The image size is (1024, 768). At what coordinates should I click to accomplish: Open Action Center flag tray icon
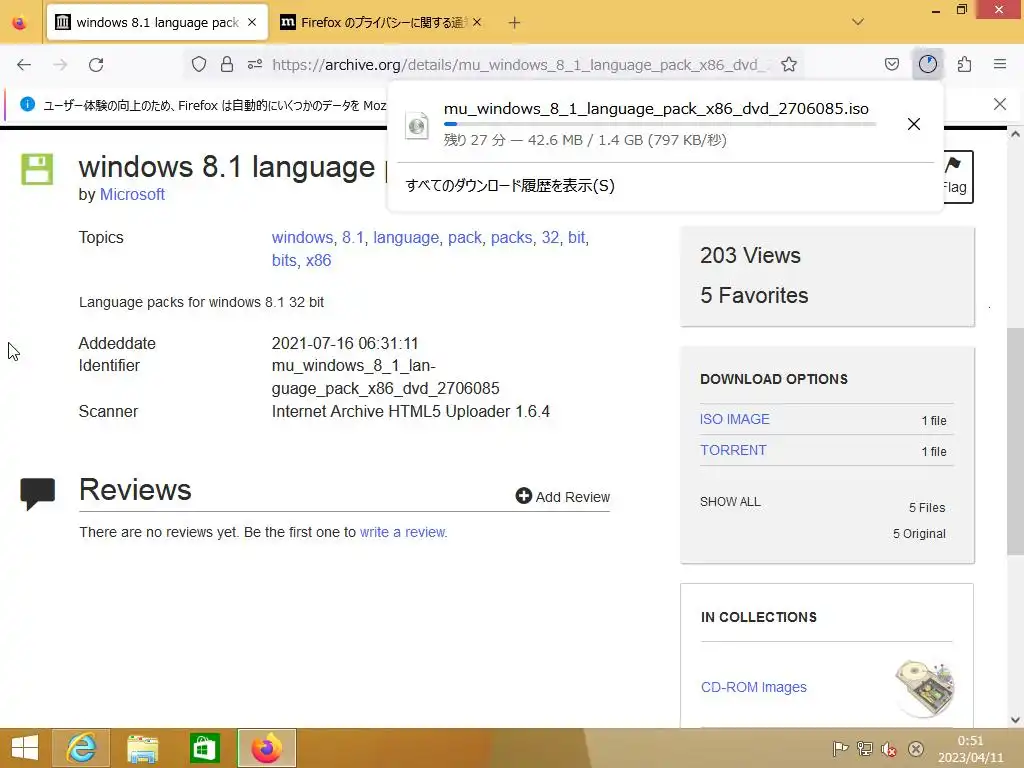[x=840, y=748]
